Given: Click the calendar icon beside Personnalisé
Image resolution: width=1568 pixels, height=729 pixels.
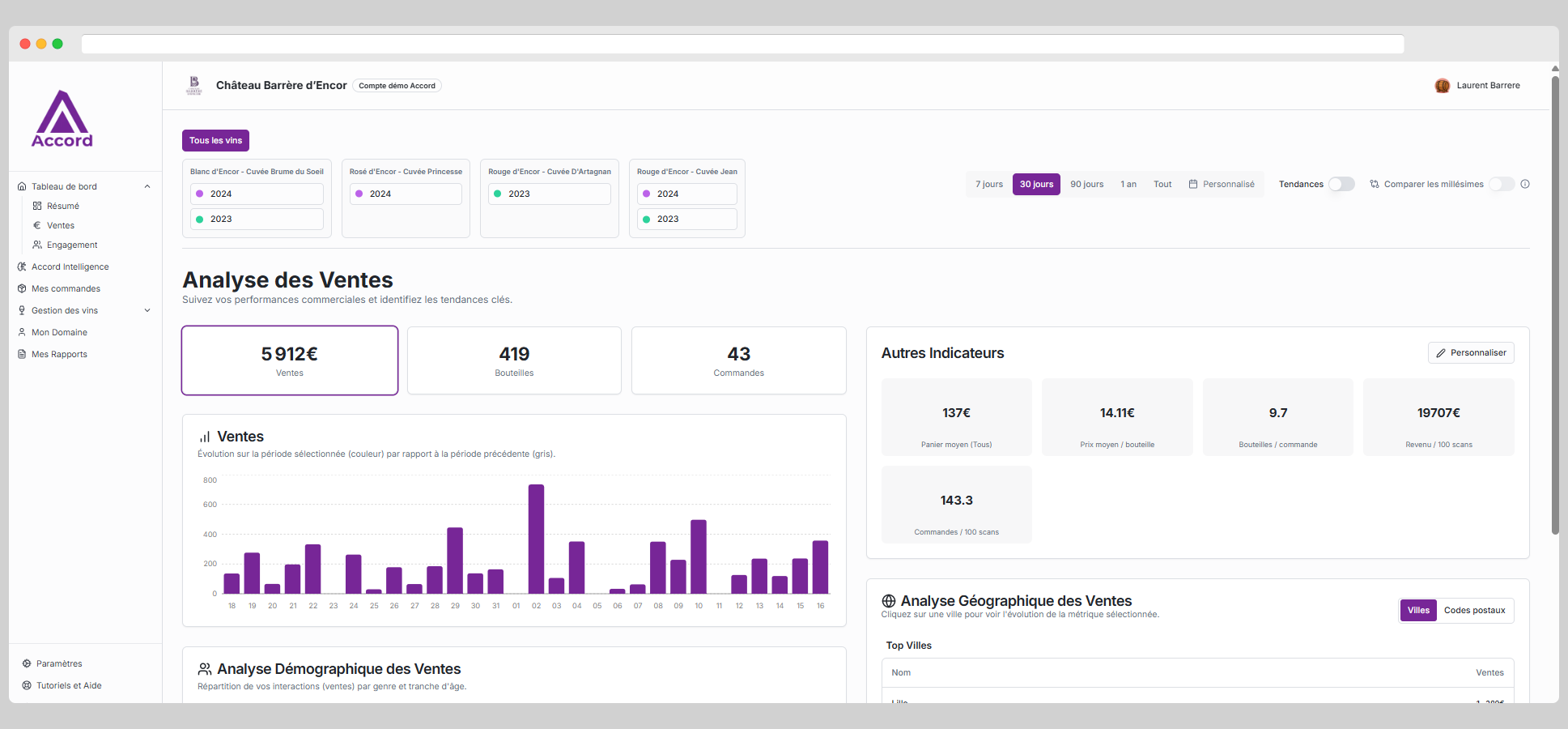Looking at the screenshot, I should tap(1192, 184).
